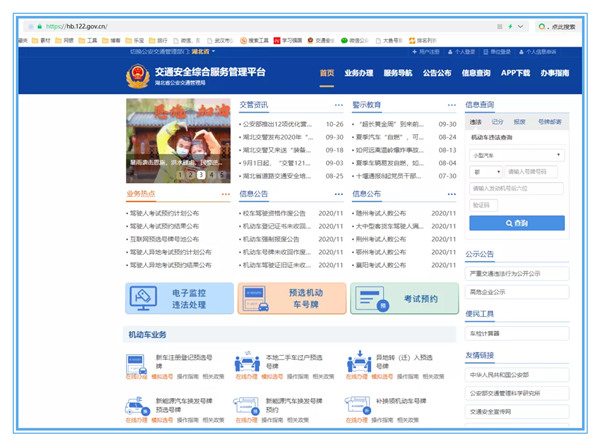Expand the address bar dropdown chevron
The height and width of the screenshot is (446, 600).
(520, 26)
